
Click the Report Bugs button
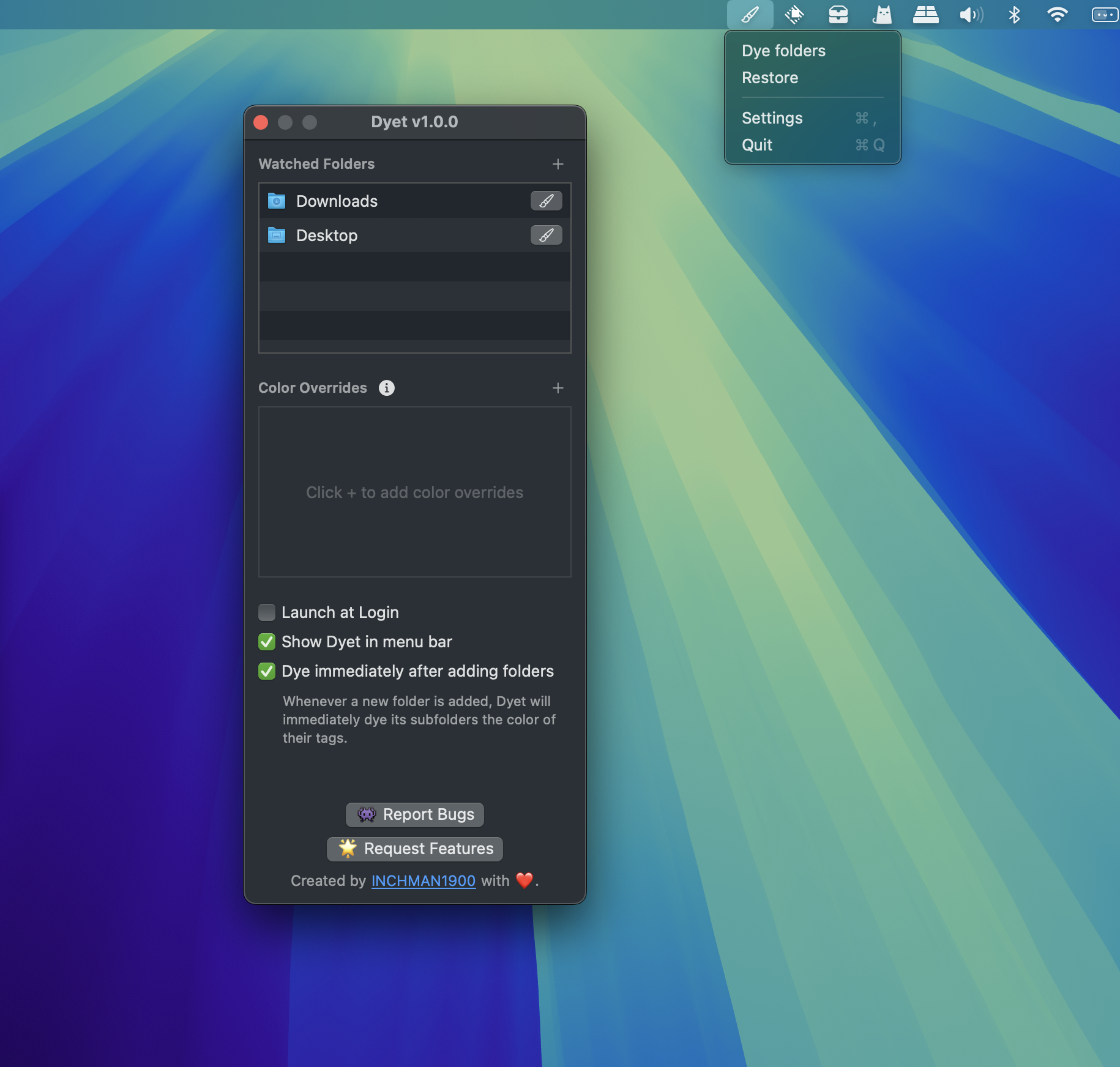[415, 814]
